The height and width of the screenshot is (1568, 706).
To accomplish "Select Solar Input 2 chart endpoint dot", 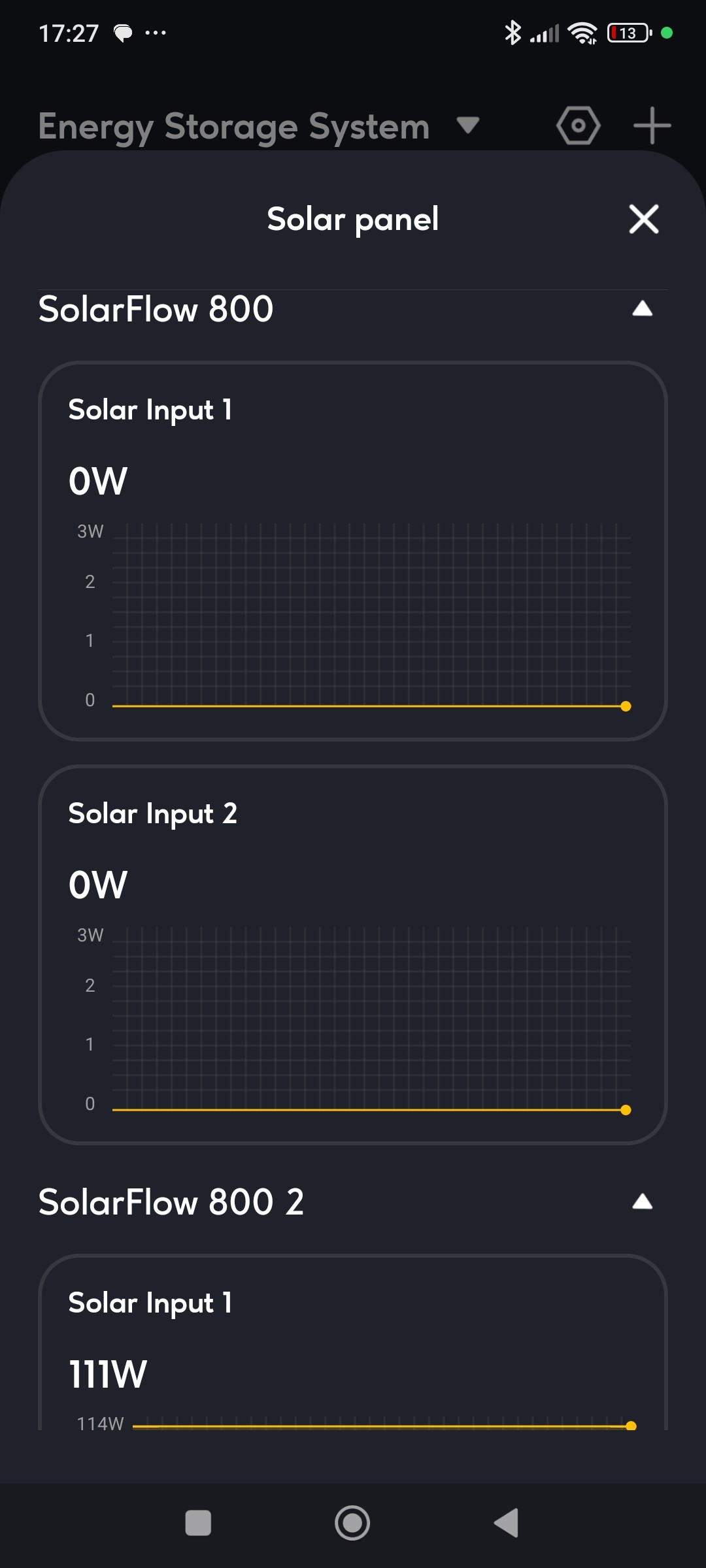I will click(x=626, y=1110).
